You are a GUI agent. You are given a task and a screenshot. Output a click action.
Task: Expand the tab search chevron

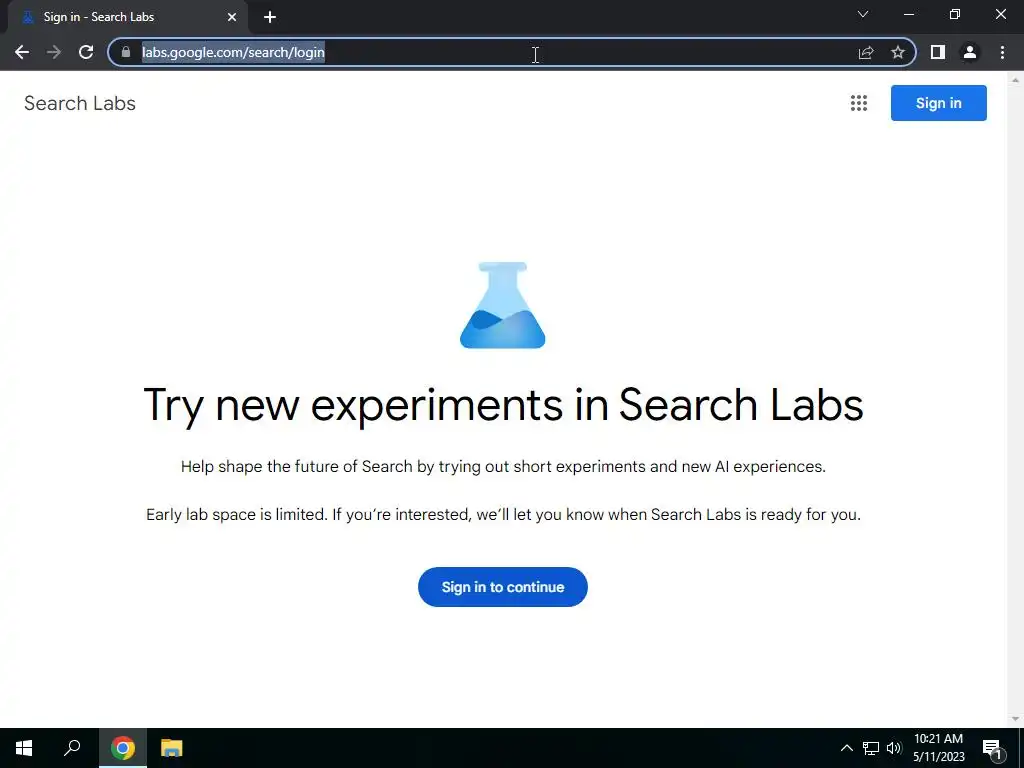pyautogui.click(x=863, y=14)
